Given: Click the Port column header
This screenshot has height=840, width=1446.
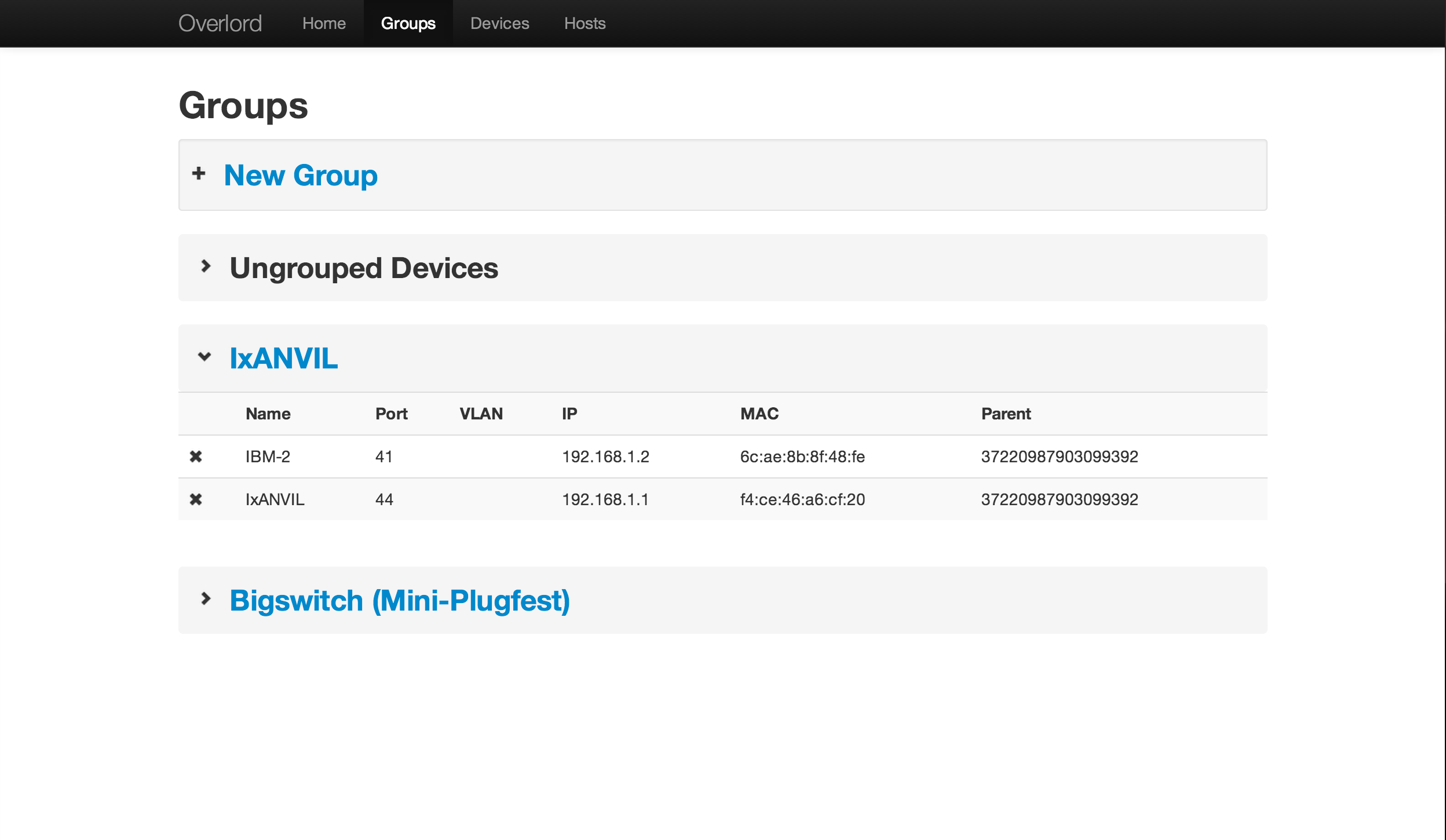Looking at the screenshot, I should point(391,414).
